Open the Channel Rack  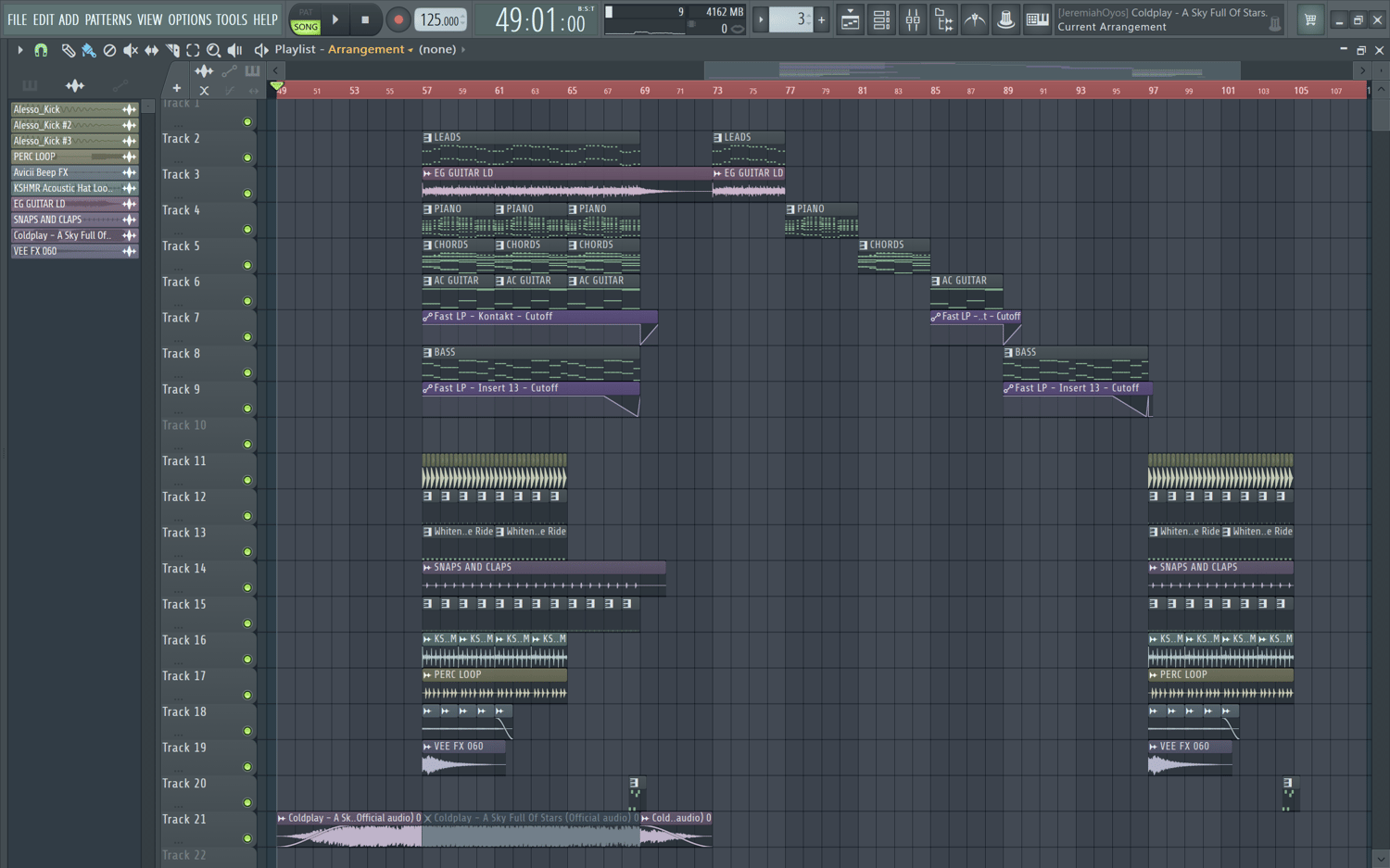coord(881,19)
